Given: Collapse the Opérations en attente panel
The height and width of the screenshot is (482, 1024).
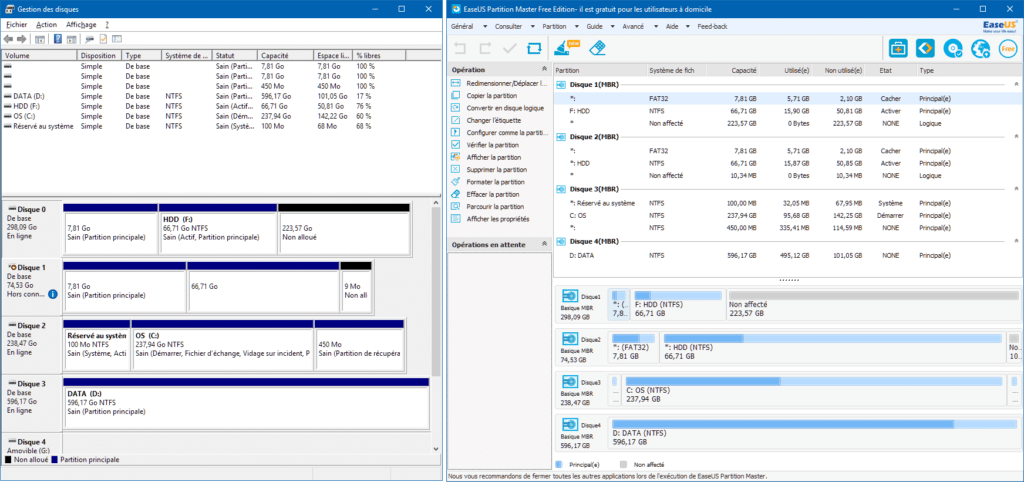Looking at the screenshot, I should point(544,244).
